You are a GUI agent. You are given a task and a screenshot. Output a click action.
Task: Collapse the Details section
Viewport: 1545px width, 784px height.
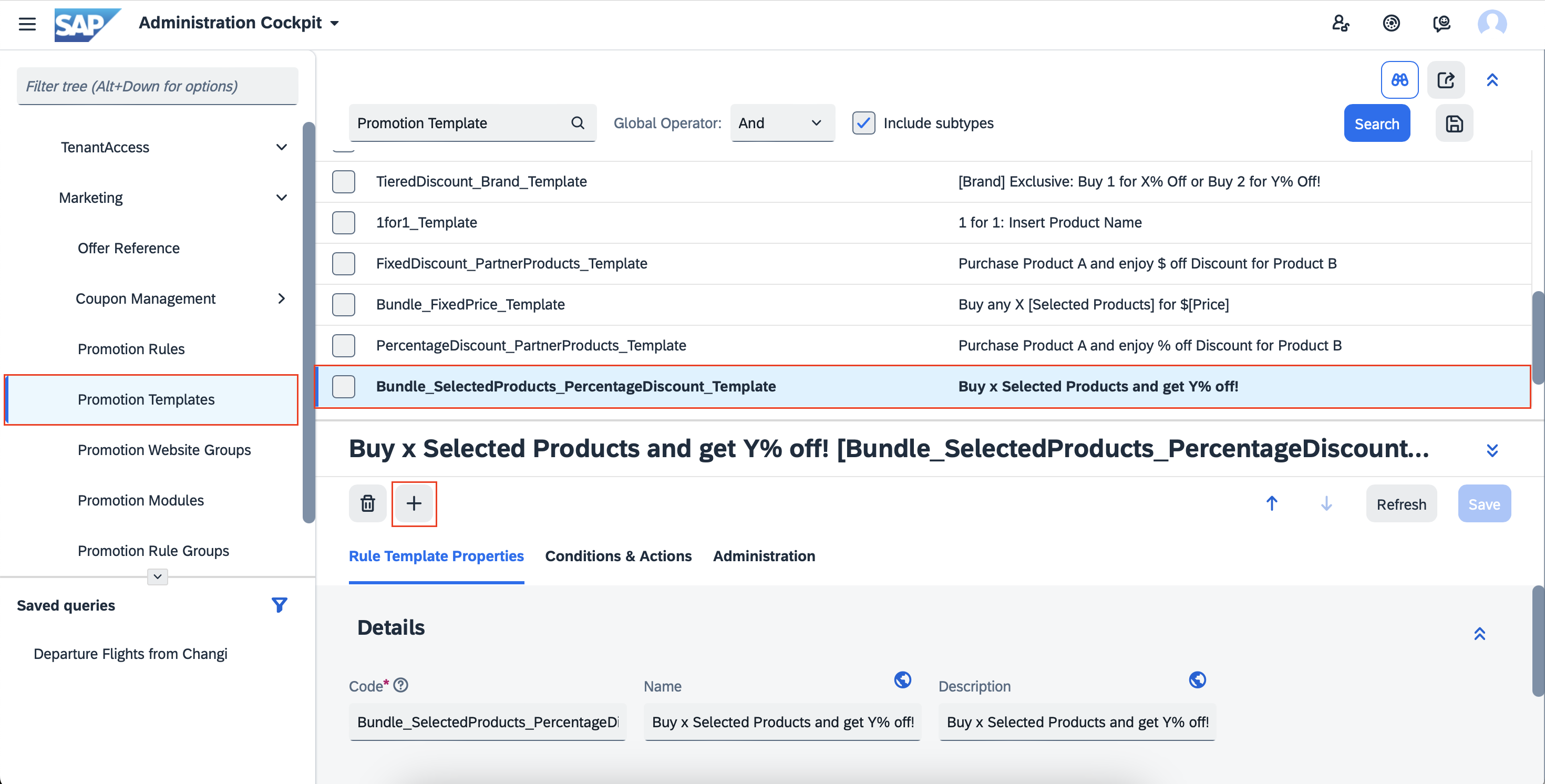click(1480, 633)
